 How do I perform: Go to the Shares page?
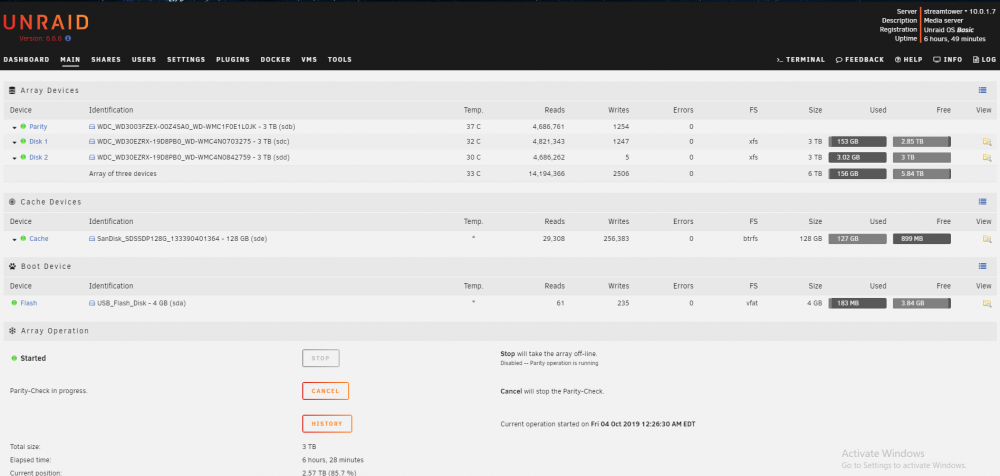click(106, 59)
